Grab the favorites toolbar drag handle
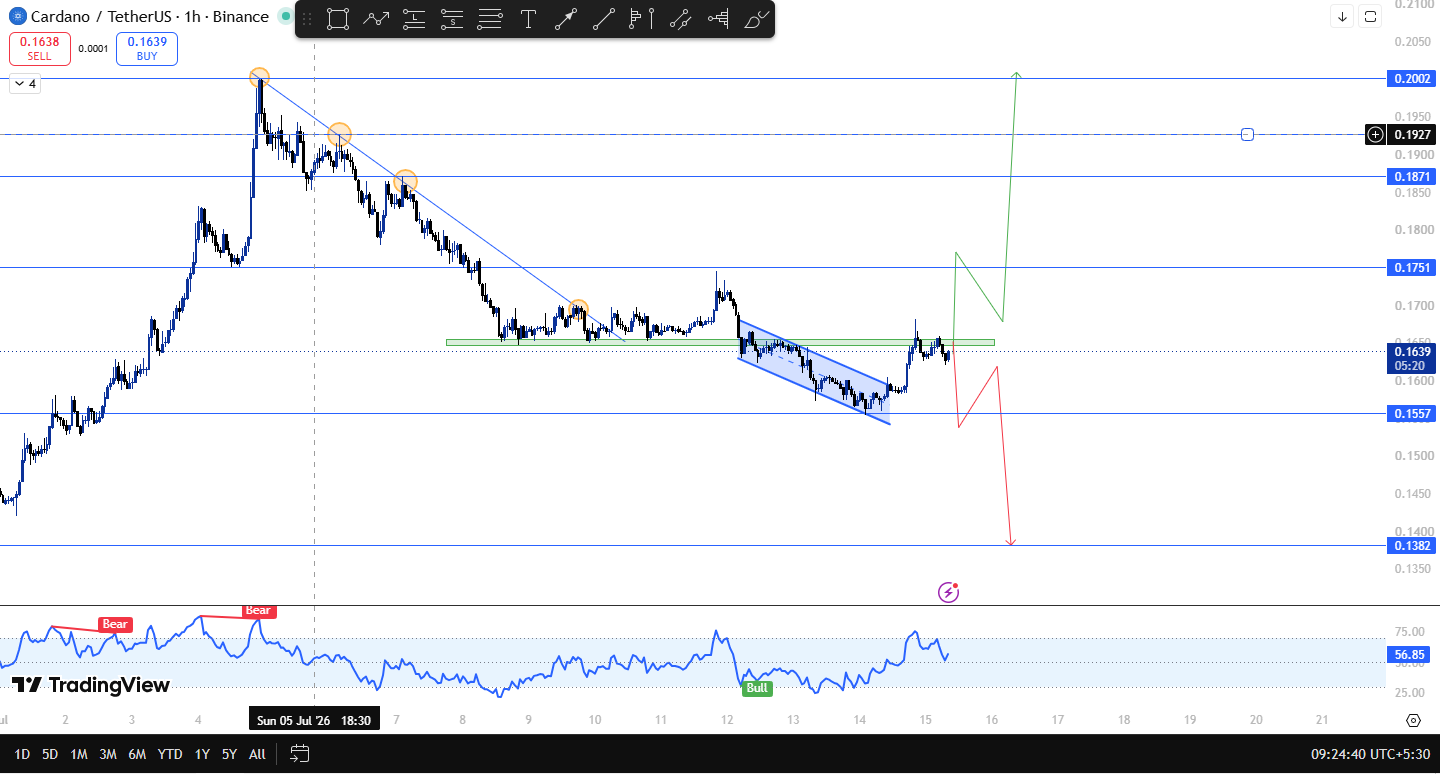The width and height of the screenshot is (1440, 774). pyautogui.click(x=307, y=18)
